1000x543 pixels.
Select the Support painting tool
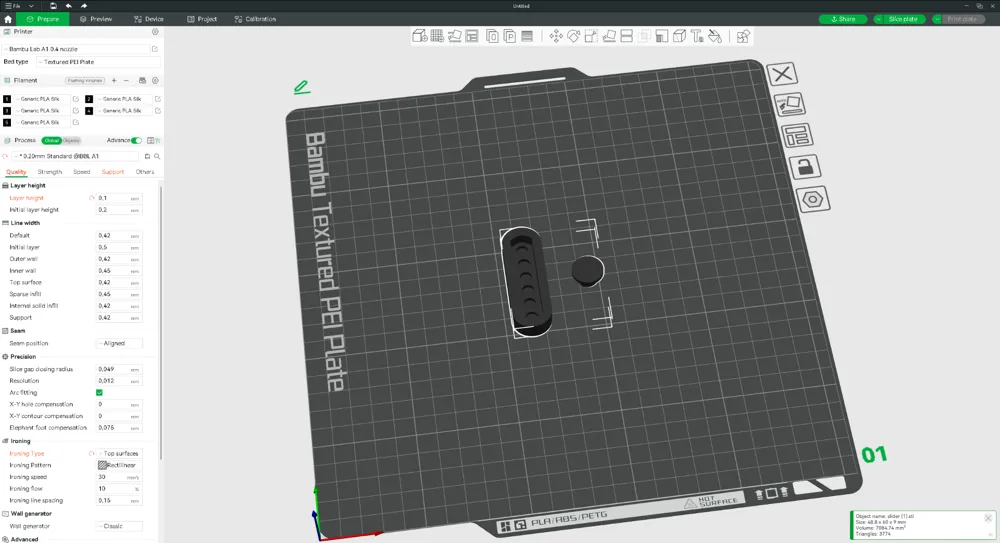point(661,36)
